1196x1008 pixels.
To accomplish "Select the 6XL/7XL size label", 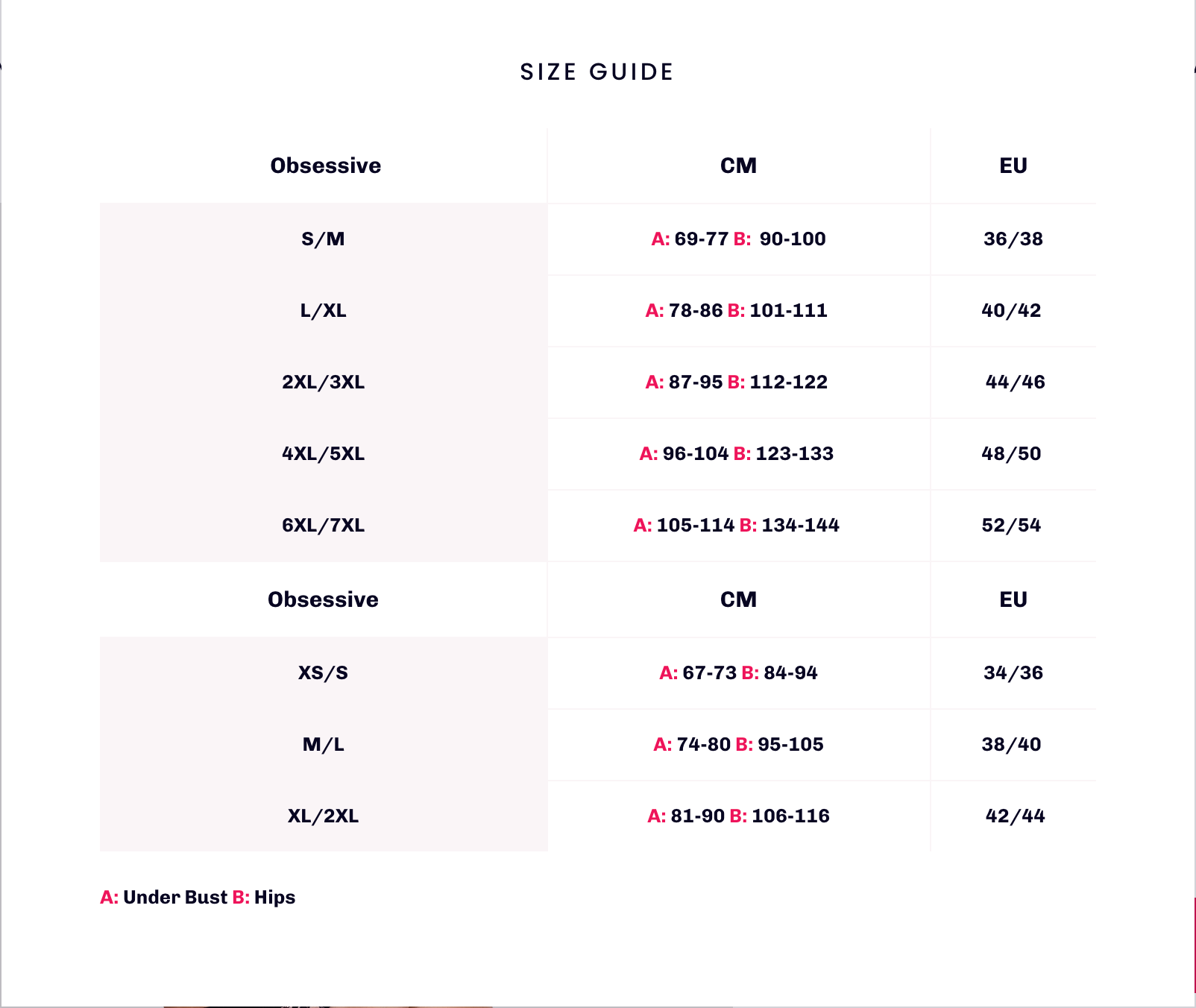I will coord(323,526).
